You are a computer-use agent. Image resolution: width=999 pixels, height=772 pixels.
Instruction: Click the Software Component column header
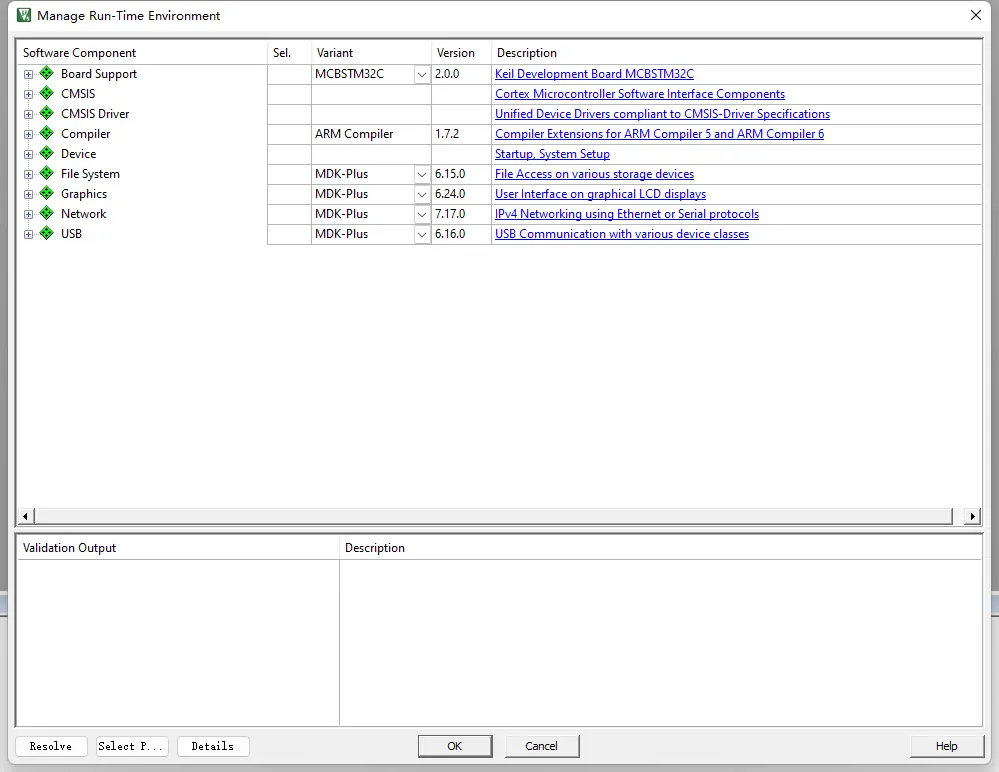point(141,53)
